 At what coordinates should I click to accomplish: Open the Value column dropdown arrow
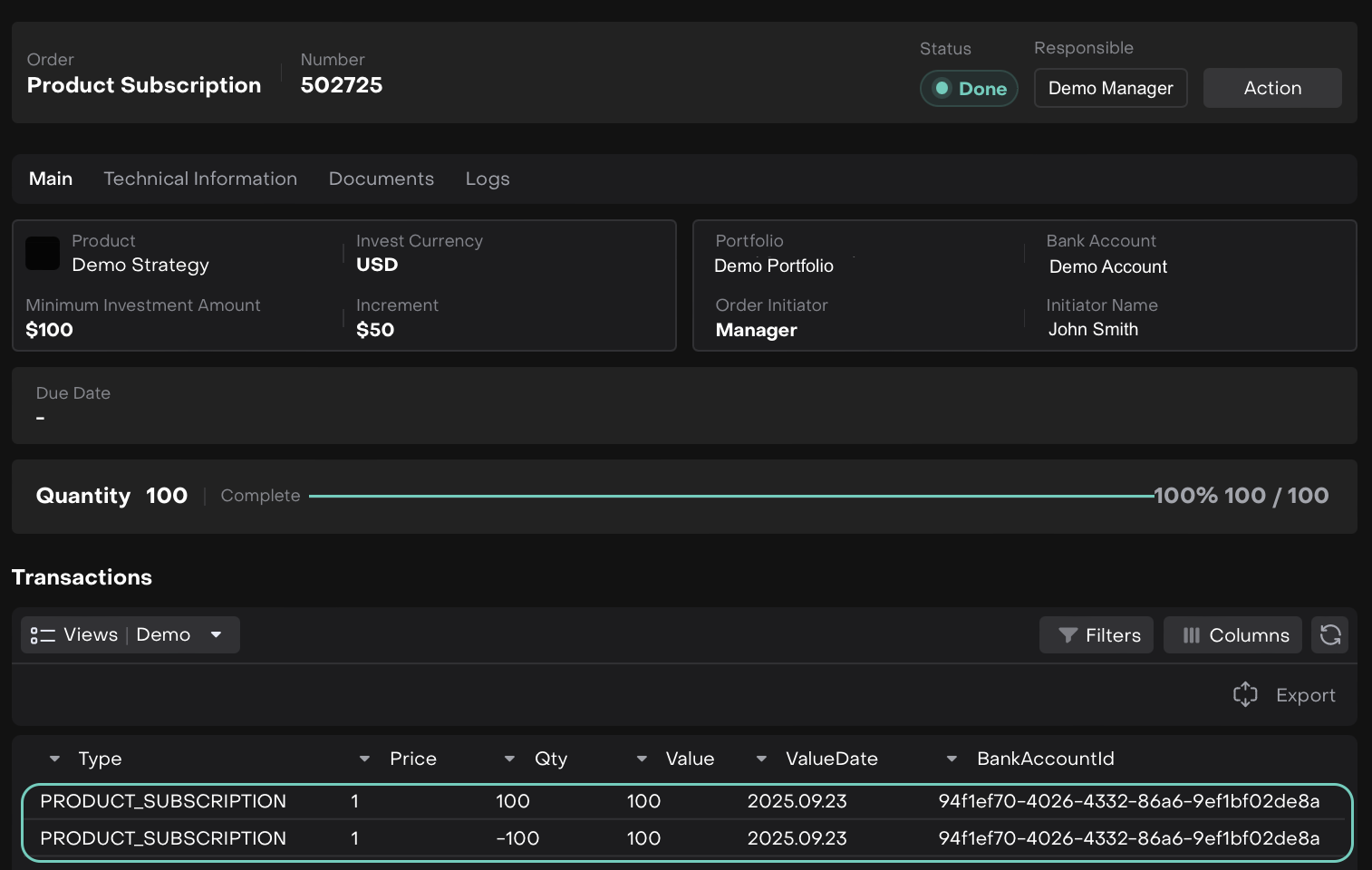pos(642,759)
